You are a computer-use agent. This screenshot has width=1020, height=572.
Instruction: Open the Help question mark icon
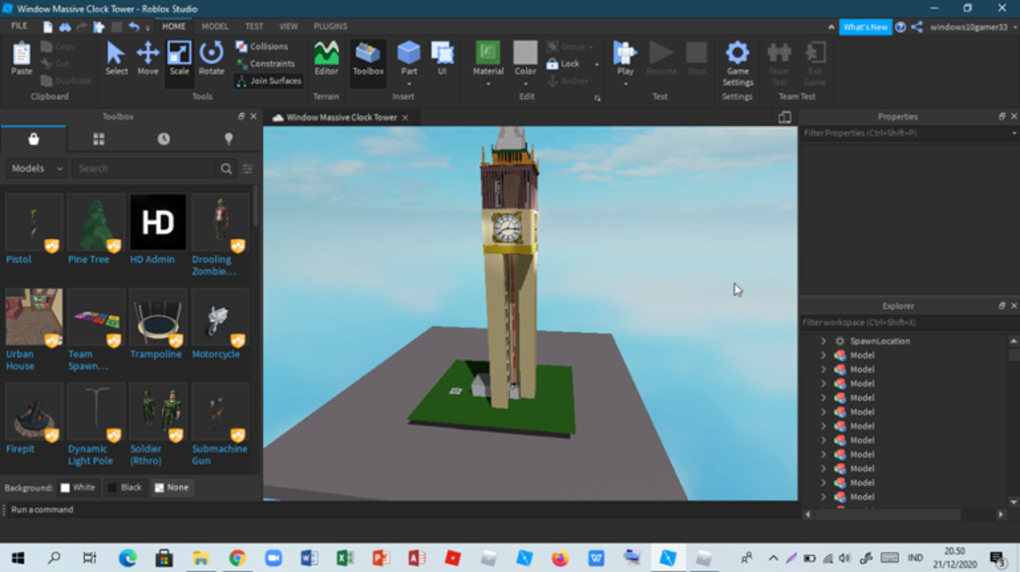(x=900, y=27)
